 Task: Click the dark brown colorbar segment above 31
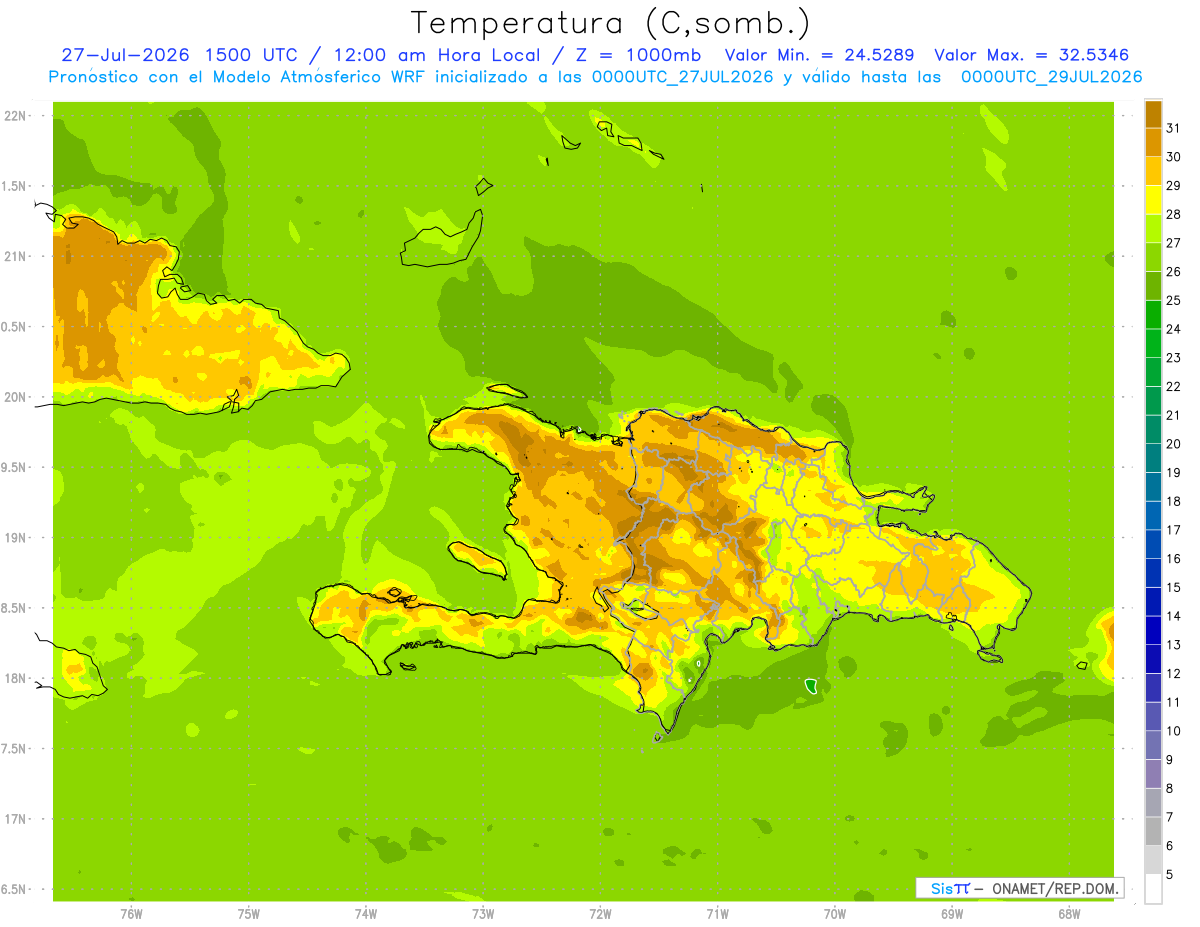(1153, 114)
